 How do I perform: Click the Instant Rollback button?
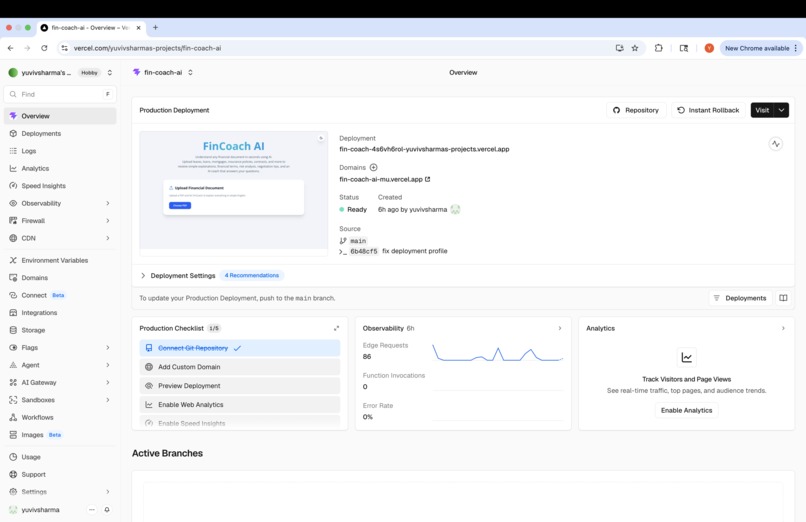(708, 110)
